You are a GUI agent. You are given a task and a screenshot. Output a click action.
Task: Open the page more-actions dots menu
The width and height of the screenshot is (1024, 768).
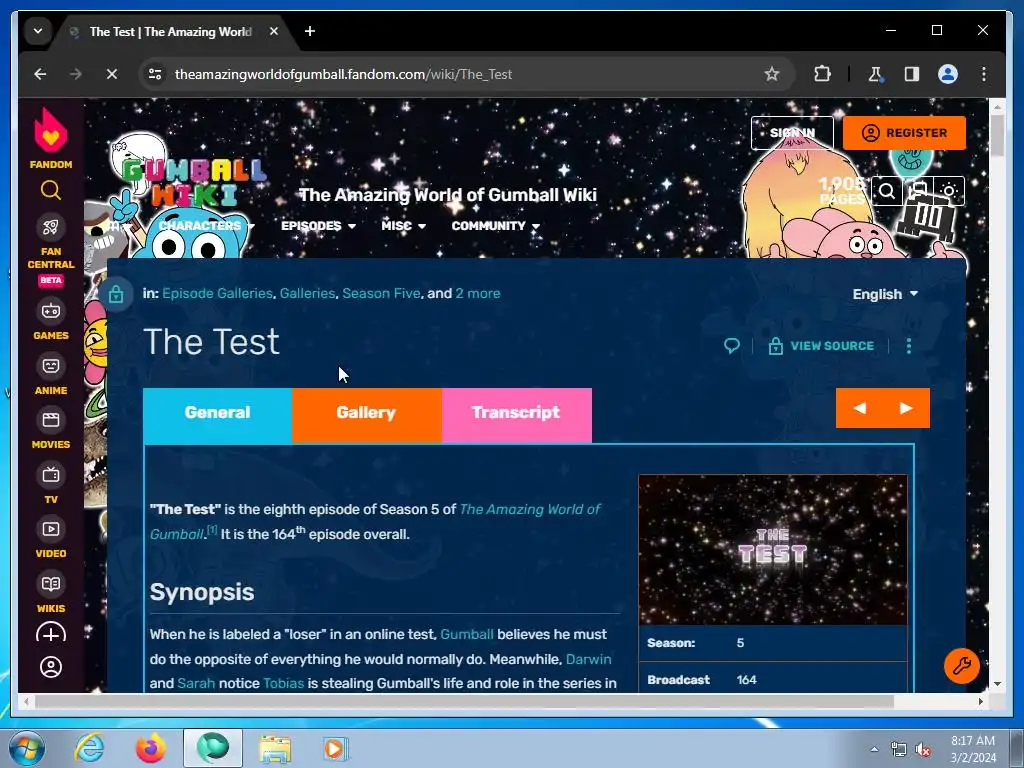[908, 345]
